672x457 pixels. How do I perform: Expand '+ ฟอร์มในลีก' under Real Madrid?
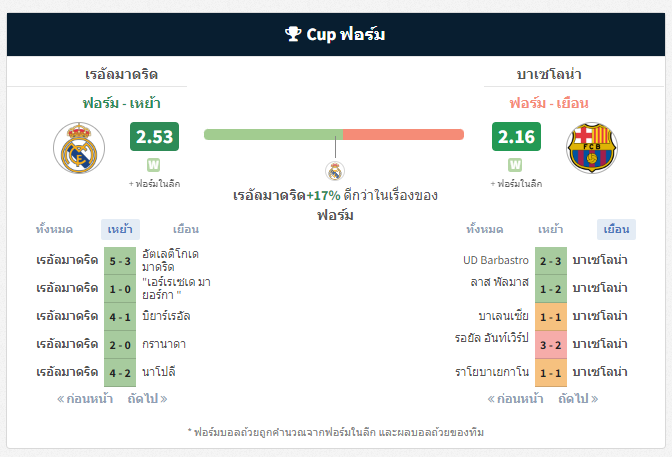(154, 183)
